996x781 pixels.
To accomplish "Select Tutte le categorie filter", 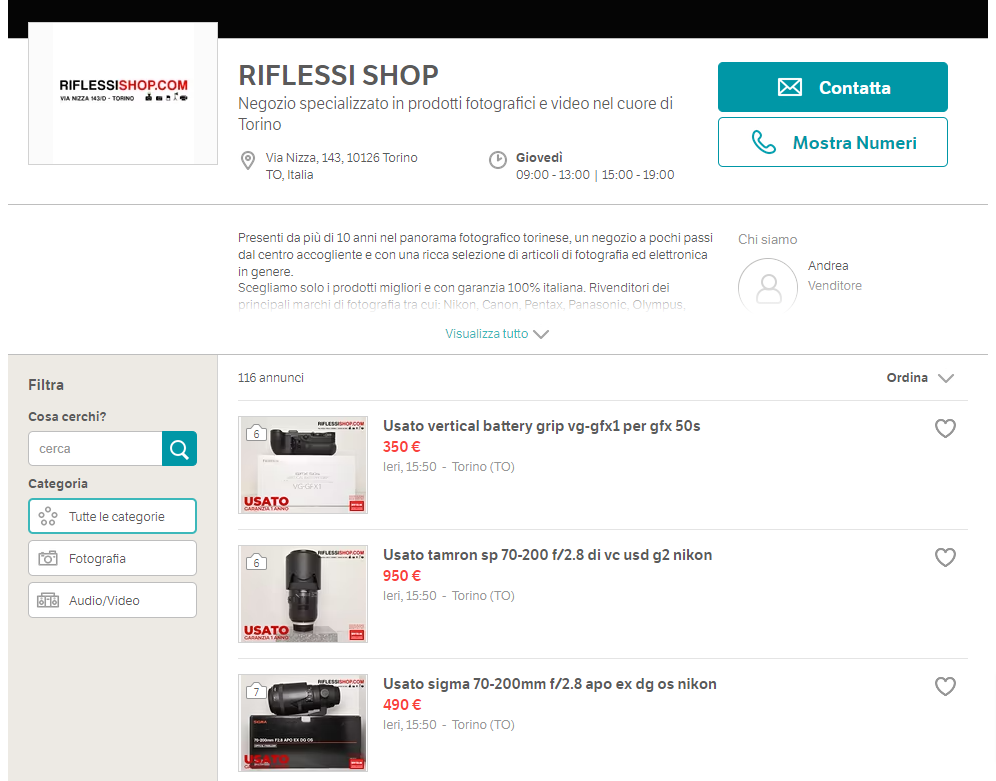I will 112,516.
